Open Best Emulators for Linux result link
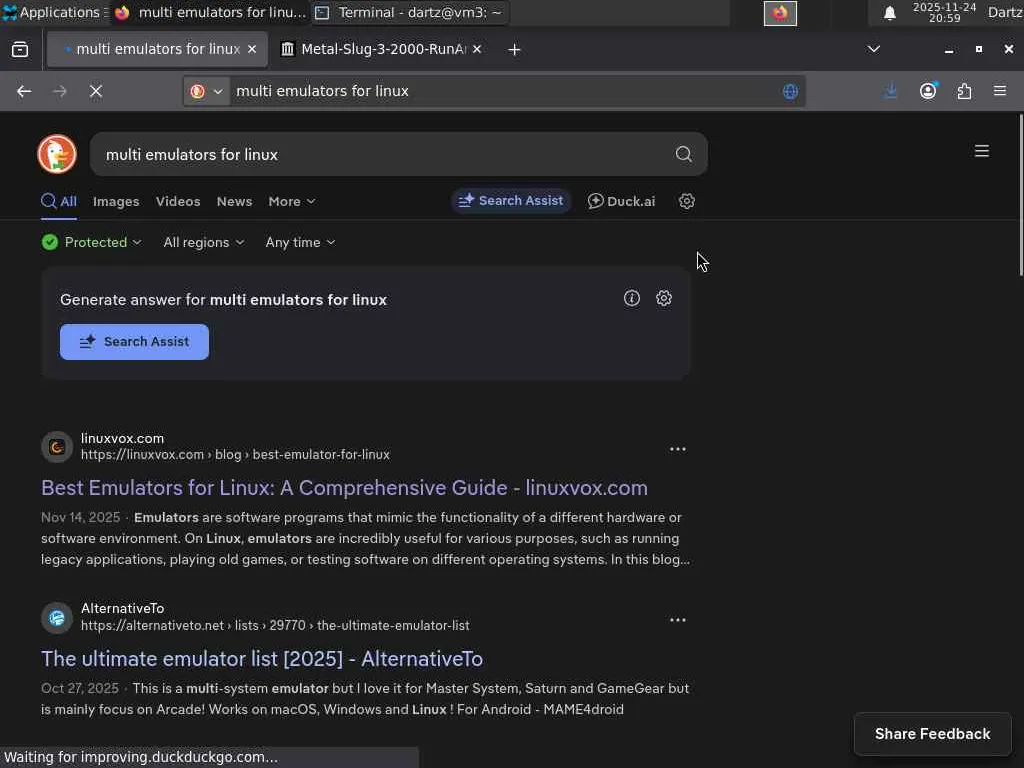Image resolution: width=1024 pixels, height=768 pixels. (x=344, y=488)
